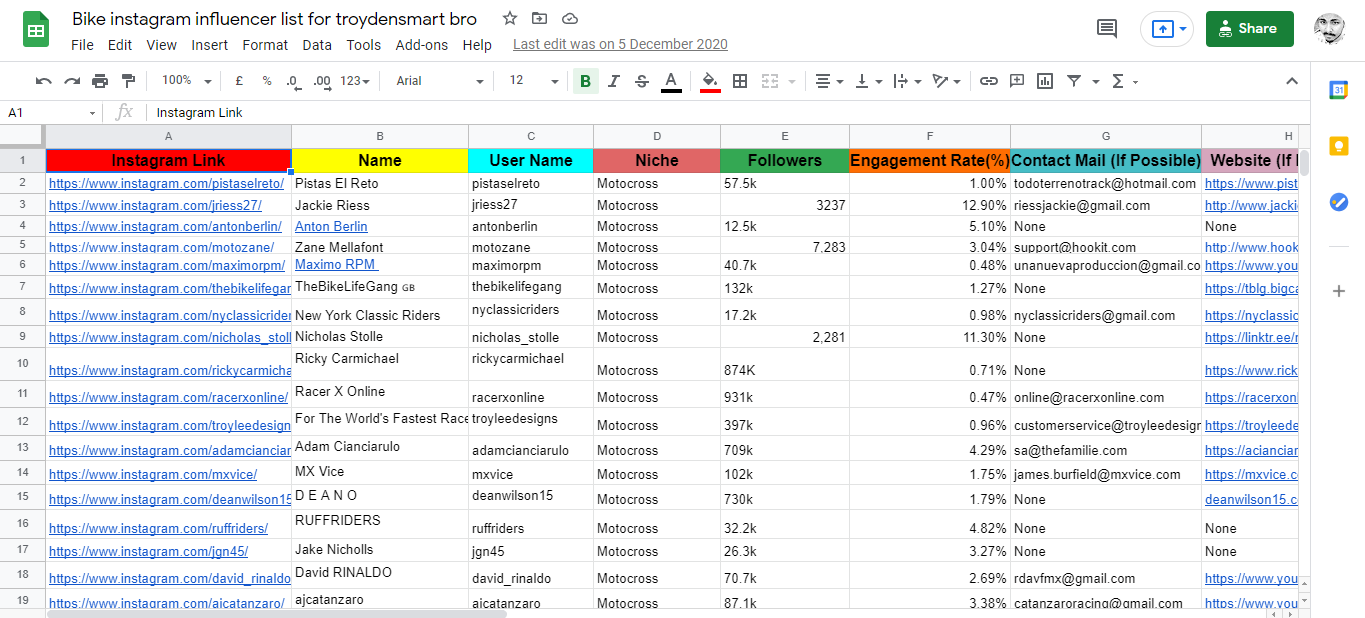Click the Insert link icon
This screenshot has width=1365, height=618.
tap(988, 81)
